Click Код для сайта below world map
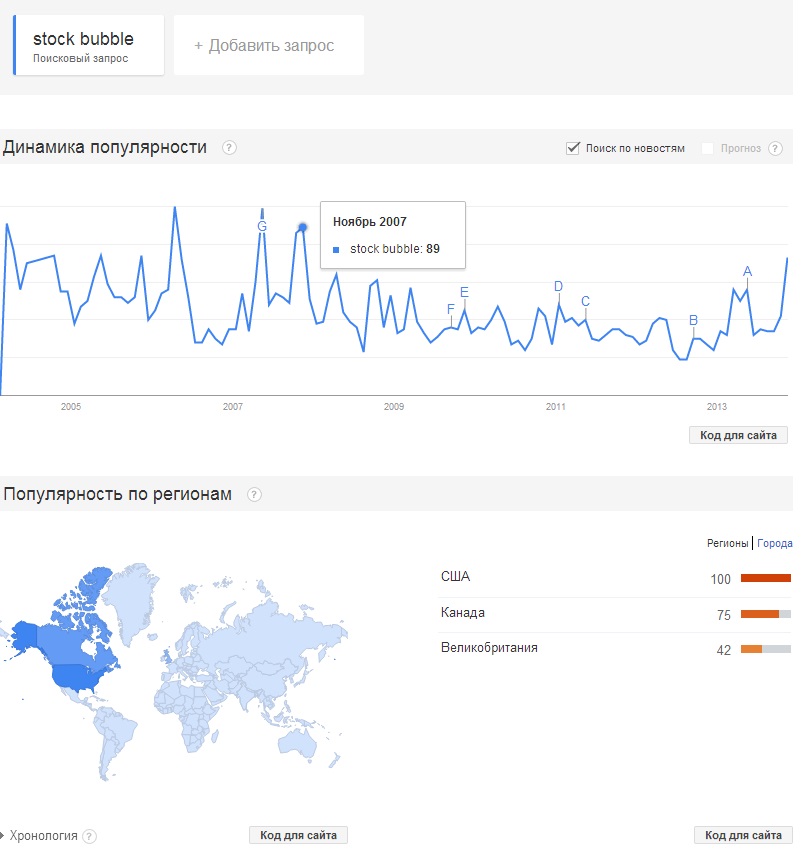Image resolution: width=801 pixels, height=853 pixels. pos(298,835)
